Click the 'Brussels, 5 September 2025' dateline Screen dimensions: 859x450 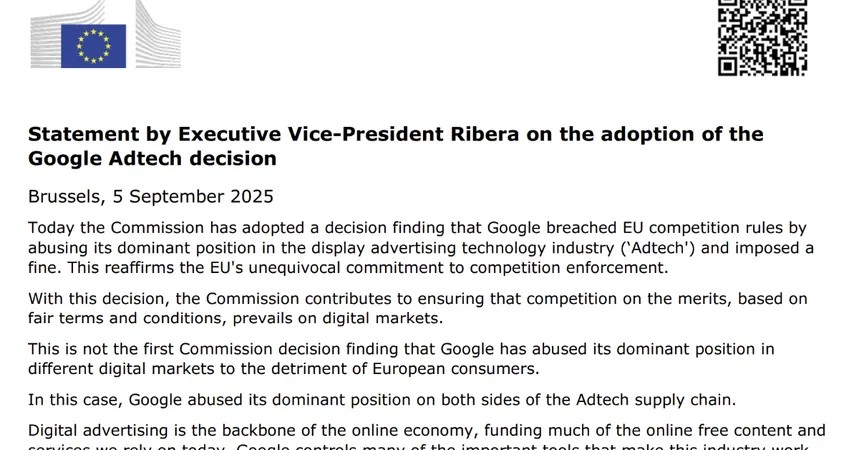(151, 196)
